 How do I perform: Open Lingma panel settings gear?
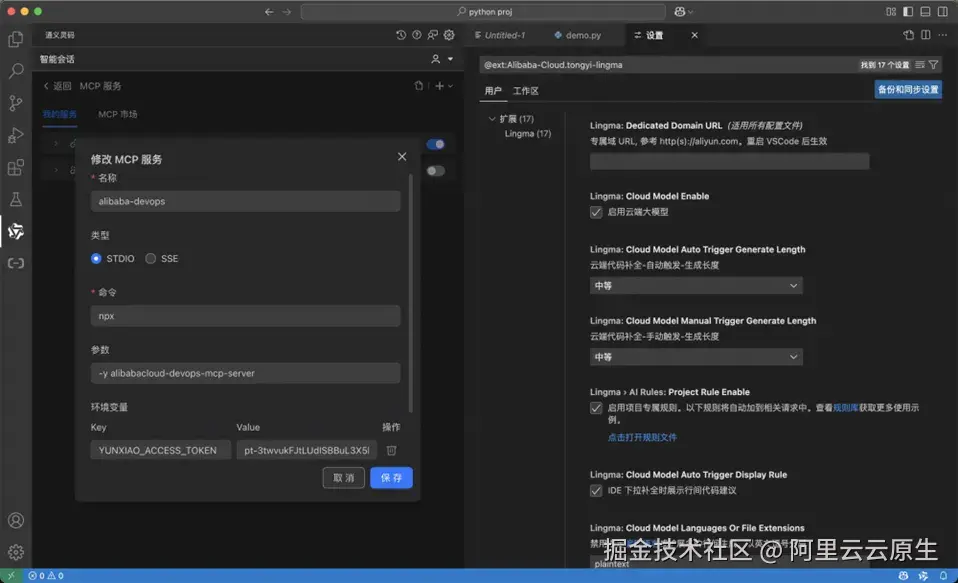tap(449, 35)
